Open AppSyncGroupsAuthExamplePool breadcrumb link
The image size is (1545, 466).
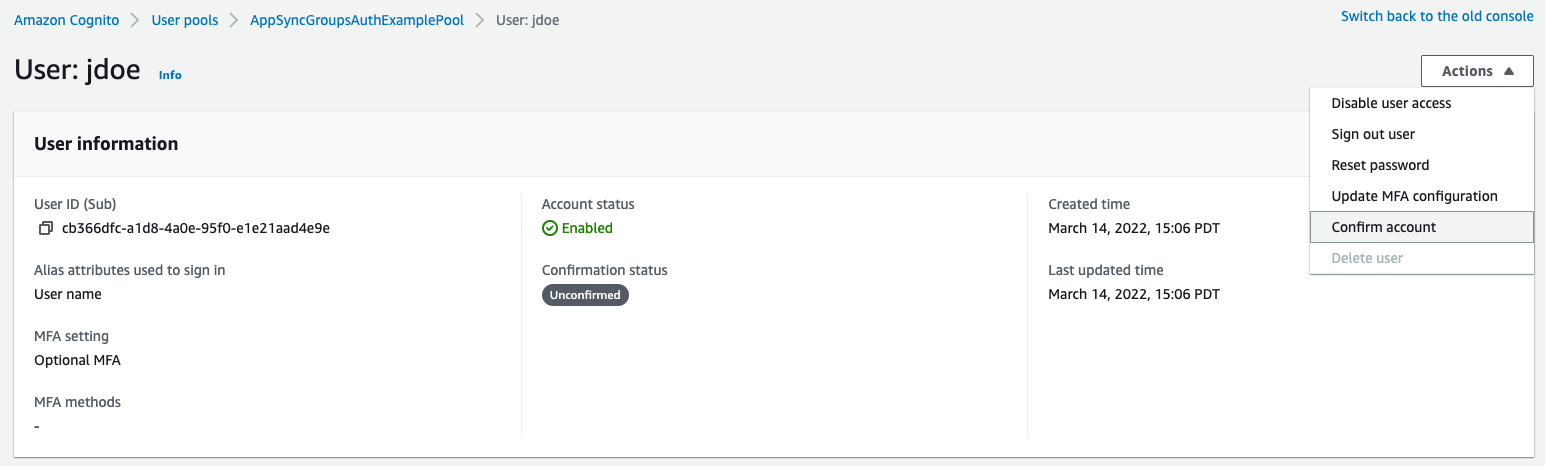[357, 20]
